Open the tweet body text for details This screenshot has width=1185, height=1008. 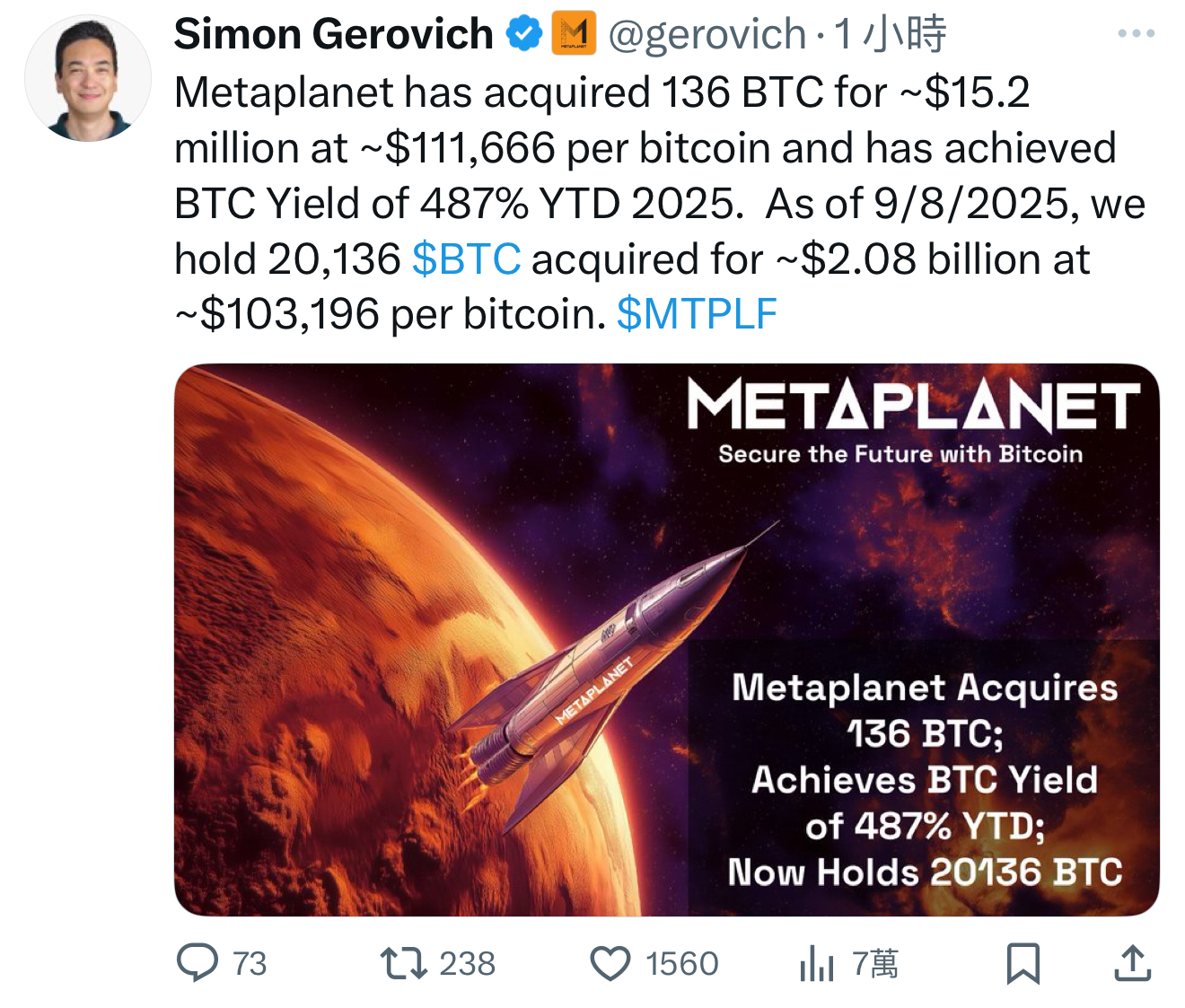pos(660,204)
